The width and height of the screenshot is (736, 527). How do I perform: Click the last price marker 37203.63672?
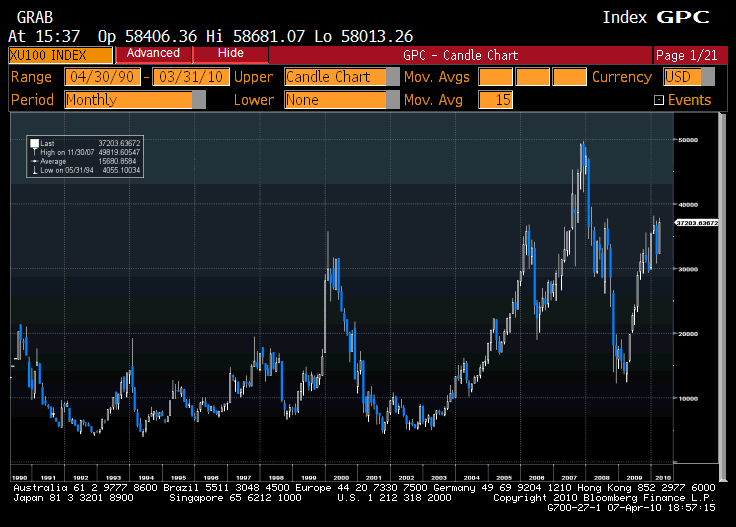click(x=697, y=223)
